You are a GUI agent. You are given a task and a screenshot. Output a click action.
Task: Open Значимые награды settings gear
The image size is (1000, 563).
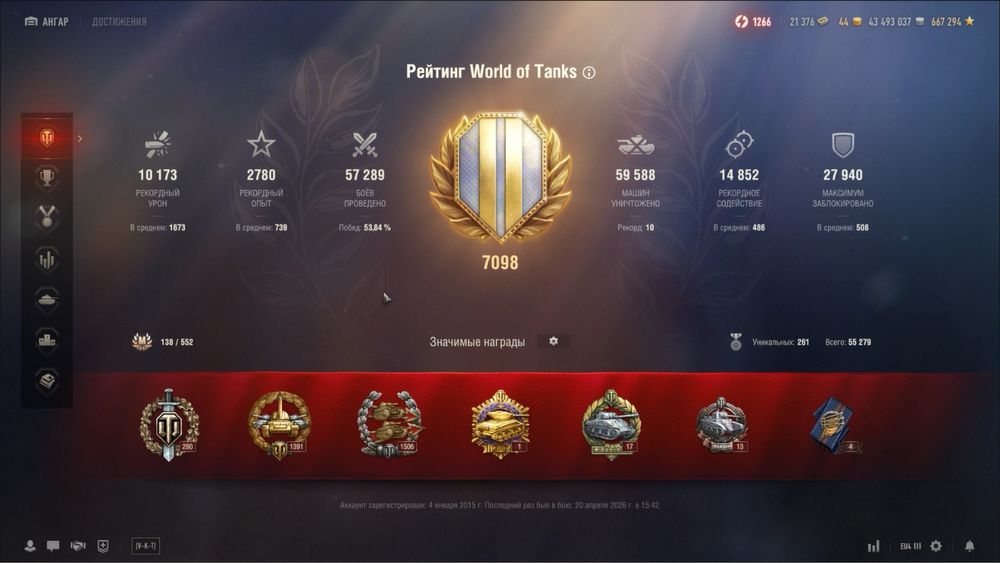tap(554, 342)
